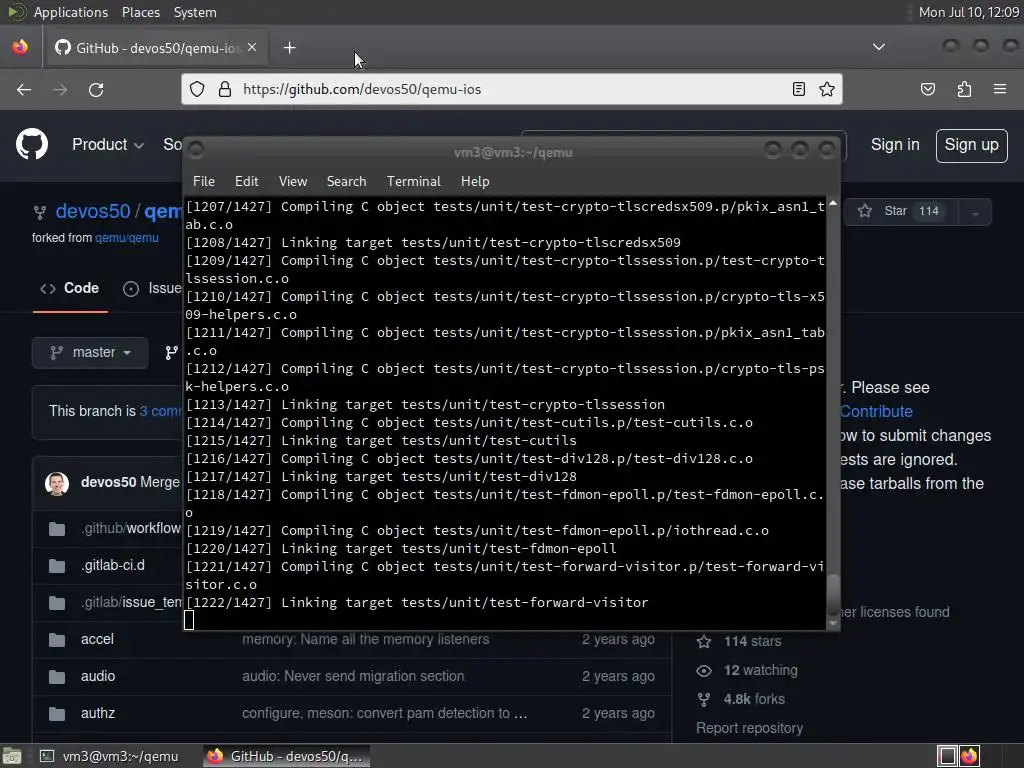Open the qemu/qemu forked-from link
The image size is (1024, 768).
(127, 238)
